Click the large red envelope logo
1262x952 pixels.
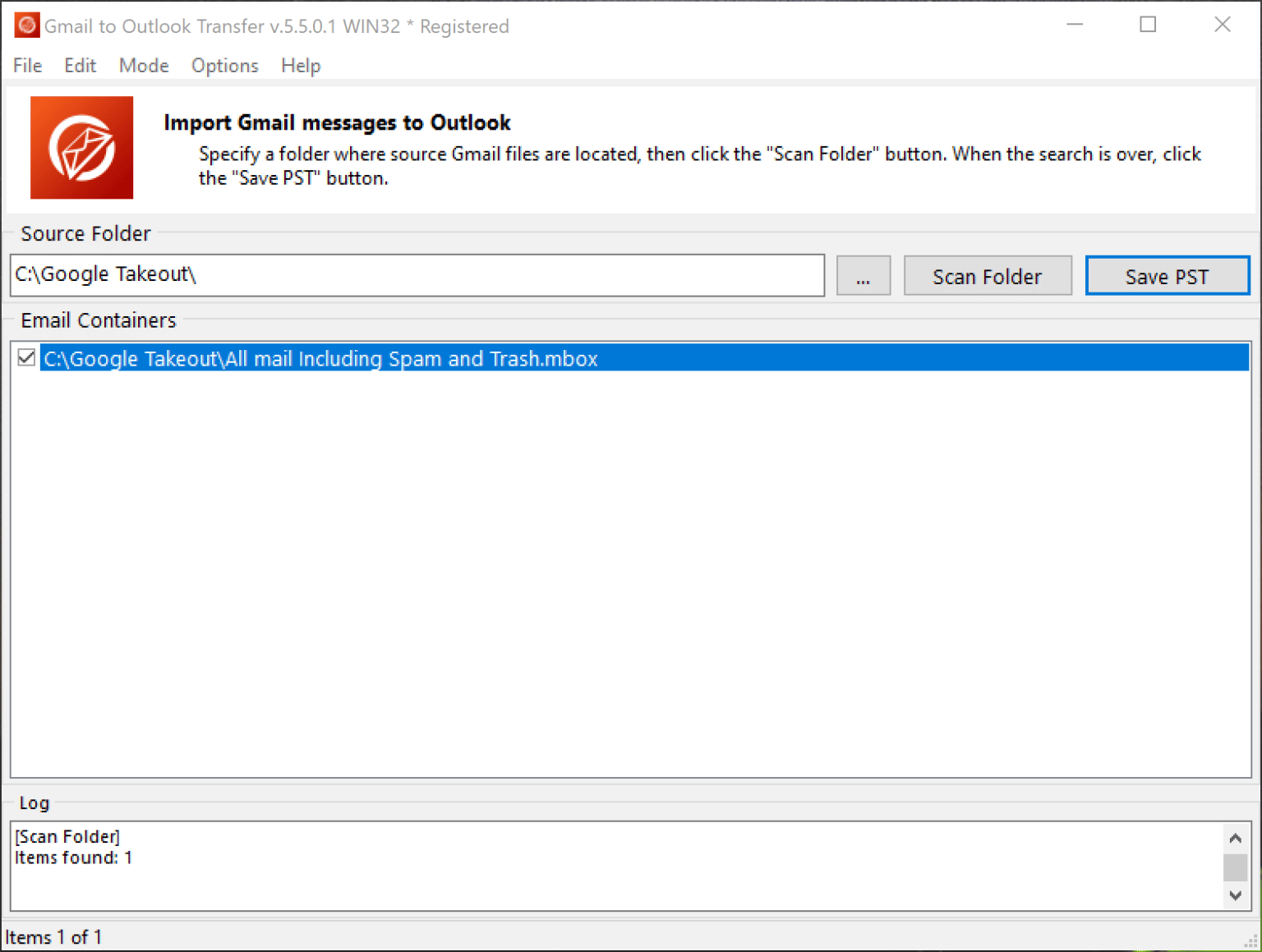point(81,148)
